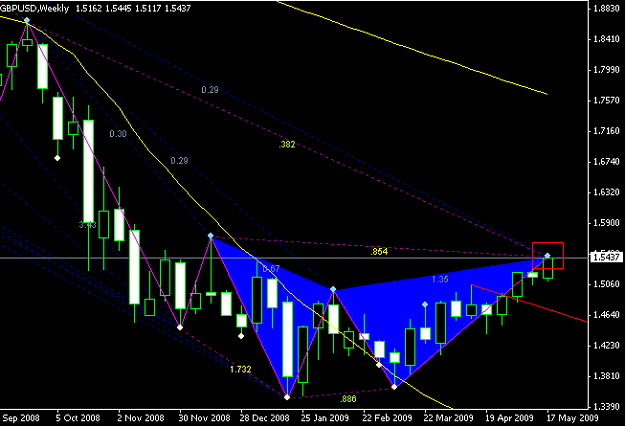Viewport: 625px width, 427px height.
Task: Click the 1.4640 price axis label
Action: click(x=606, y=315)
